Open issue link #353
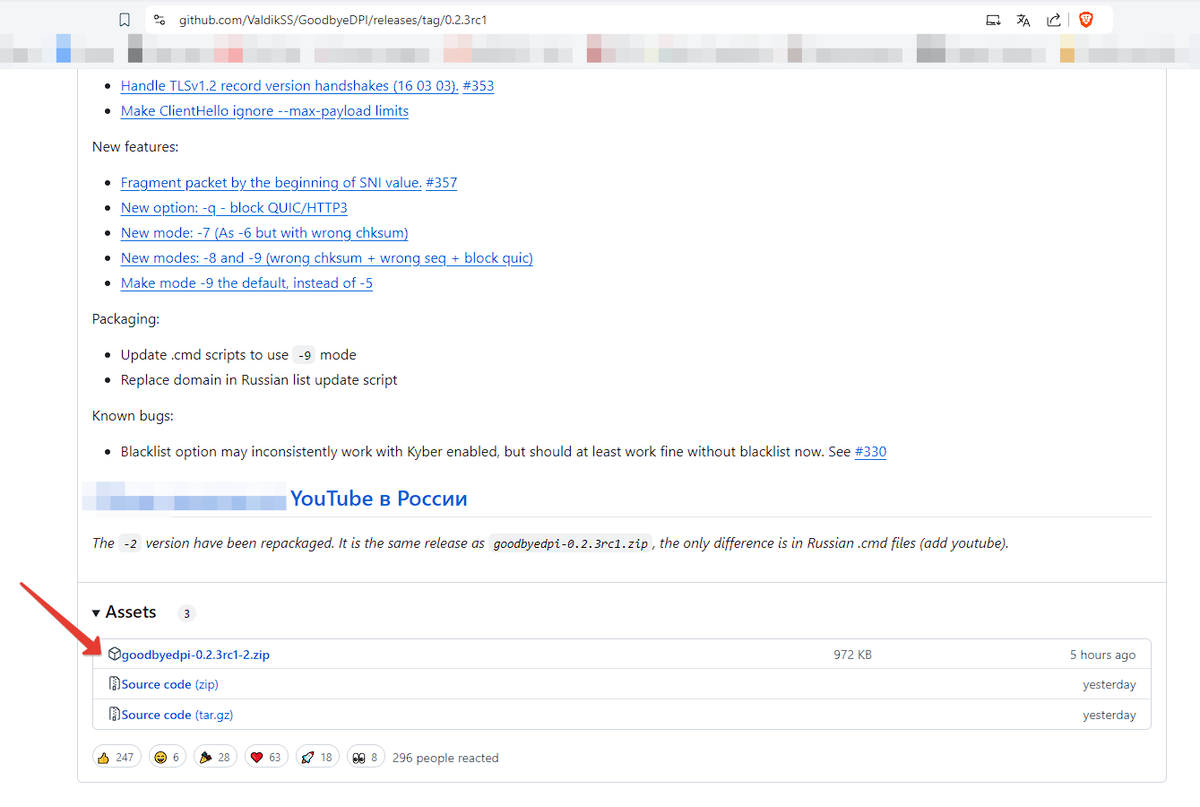The width and height of the screenshot is (1200, 807). click(x=478, y=86)
